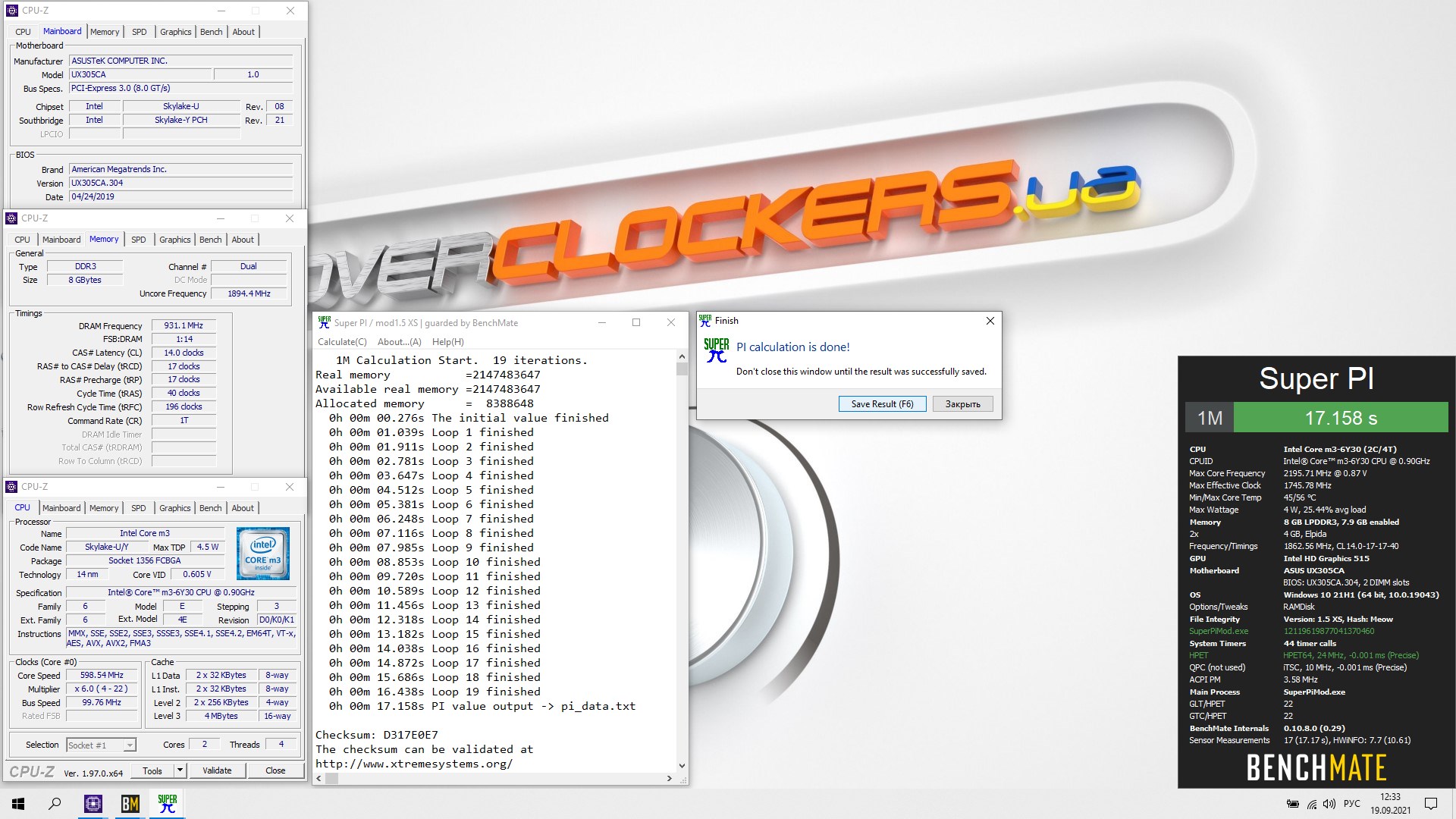
Task: Click Super PI vertical scrollbar up arrow
Action: pos(682,356)
